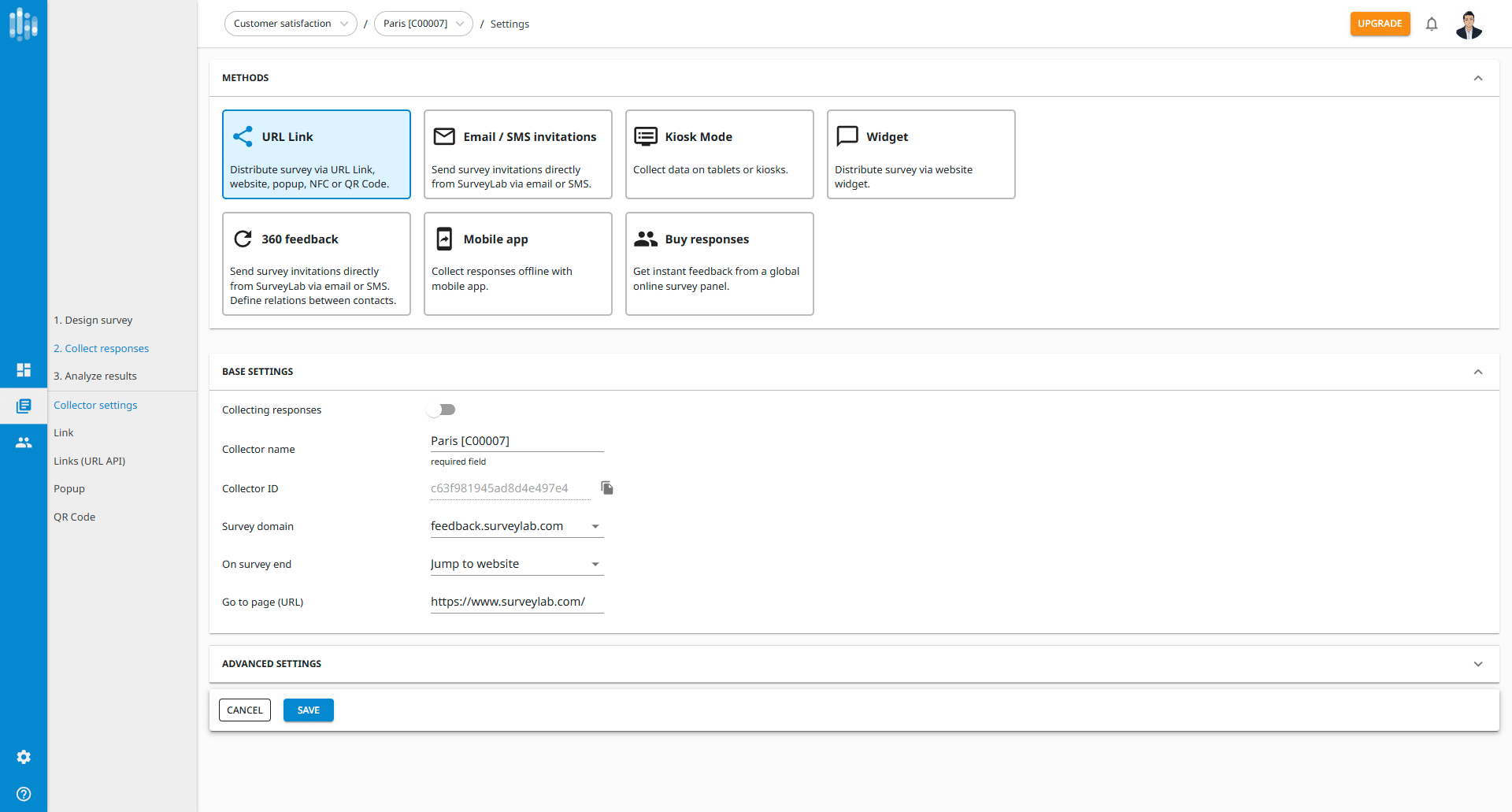Open the settings gear in sidebar
Viewport: 1512px width, 812px height.
pyautogui.click(x=24, y=757)
